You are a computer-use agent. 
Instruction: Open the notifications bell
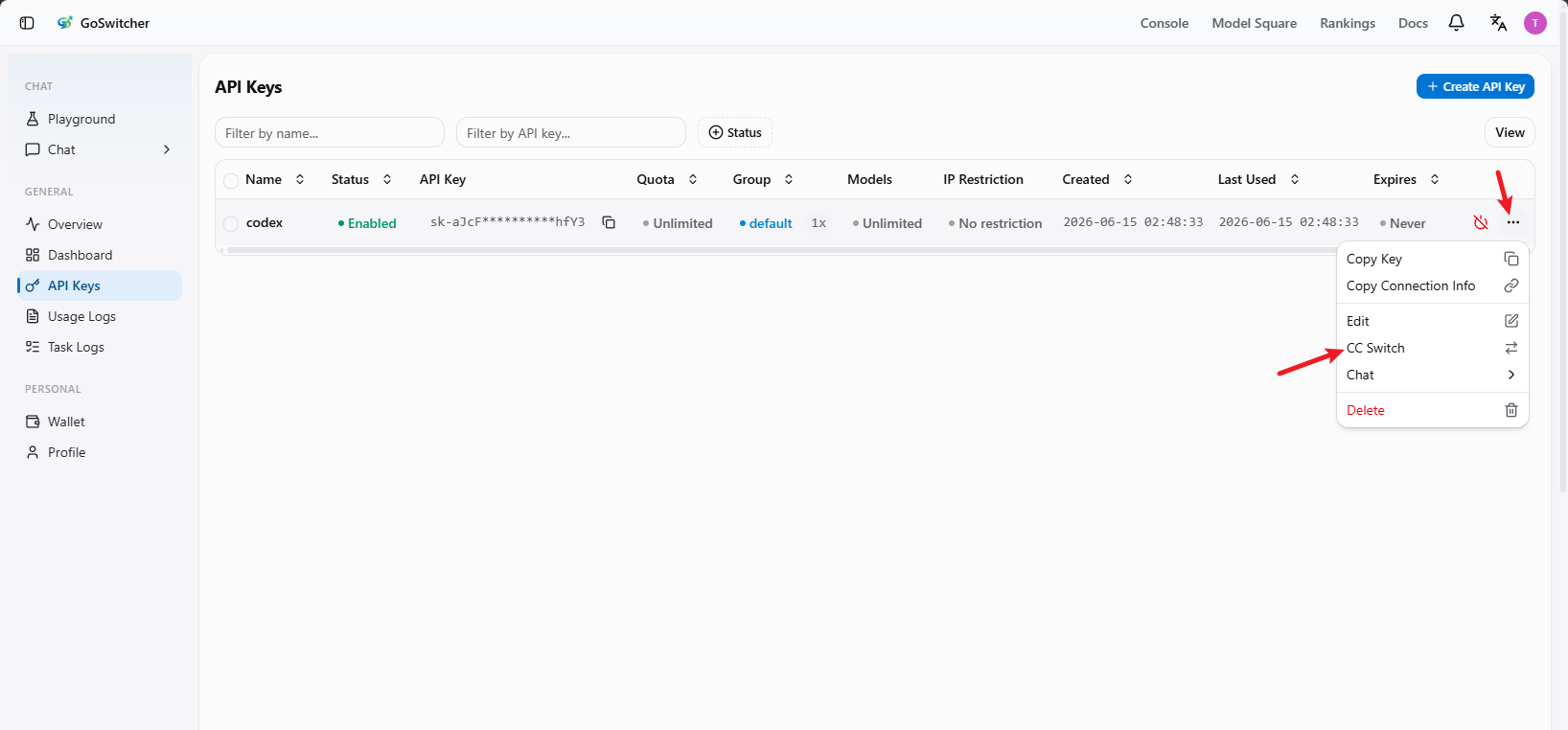point(1456,23)
